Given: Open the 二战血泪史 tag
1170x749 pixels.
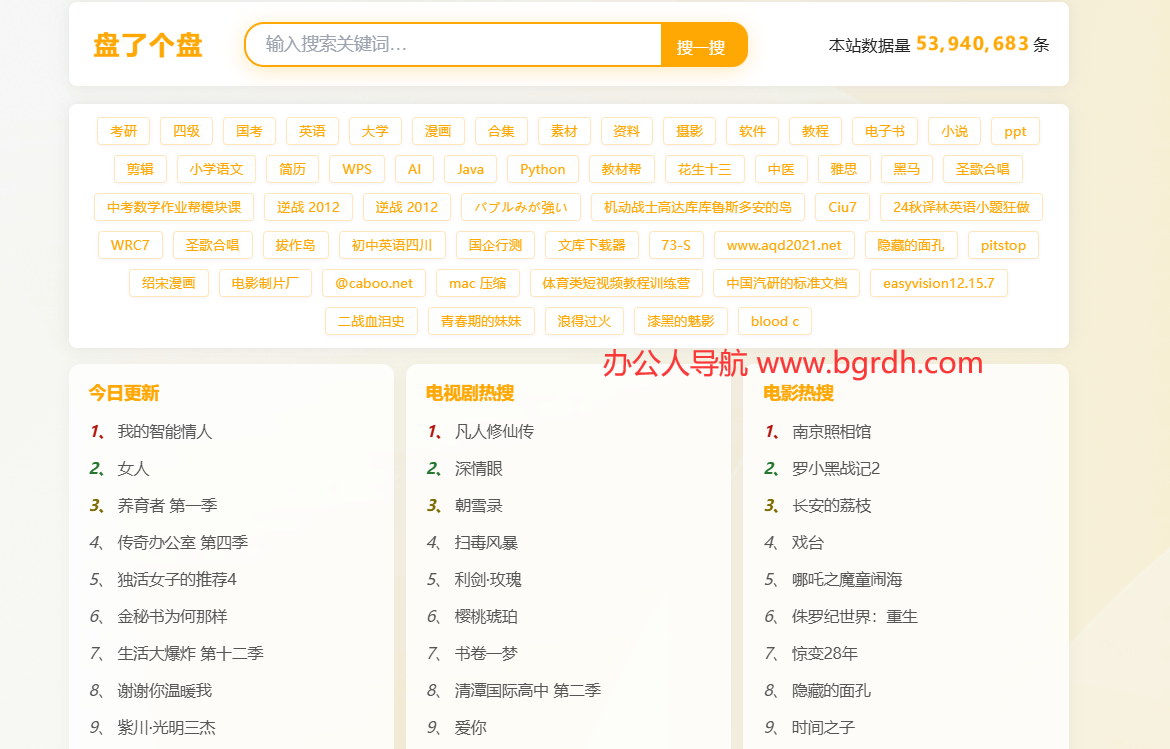Looking at the screenshot, I should tap(371, 322).
